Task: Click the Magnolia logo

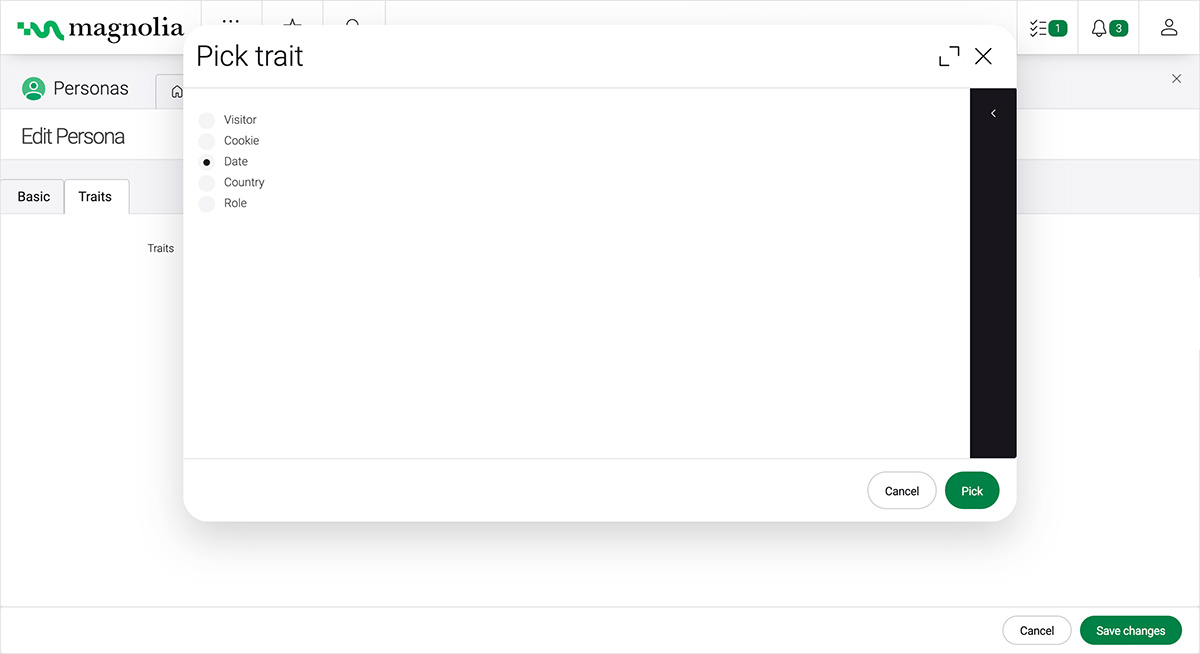Action: click(101, 28)
